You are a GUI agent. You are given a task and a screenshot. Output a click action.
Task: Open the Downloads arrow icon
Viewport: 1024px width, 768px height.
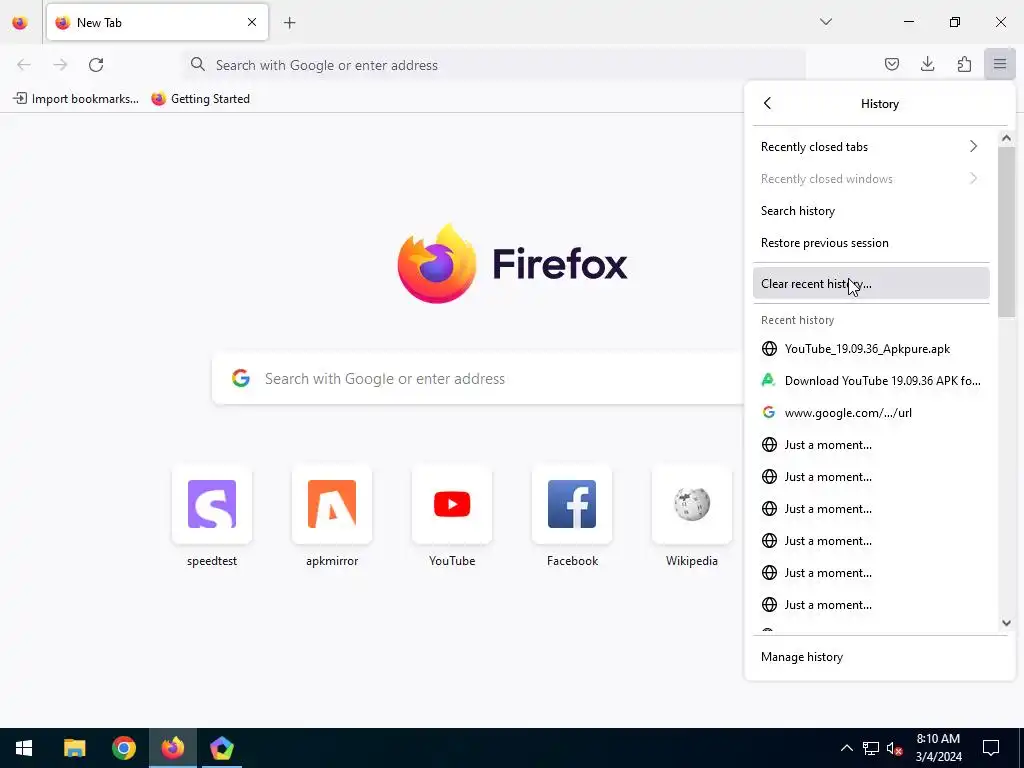pos(927,64)
